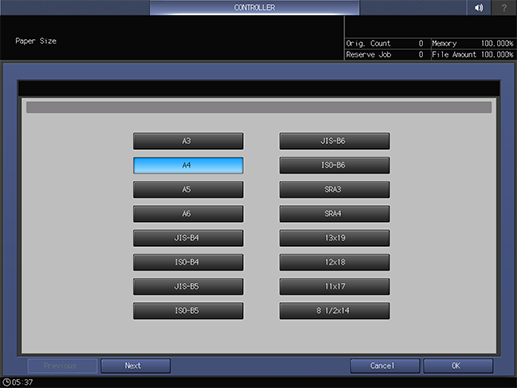
Task: Select JIS-B4 paper size
Action: click(x=188, y=238)
